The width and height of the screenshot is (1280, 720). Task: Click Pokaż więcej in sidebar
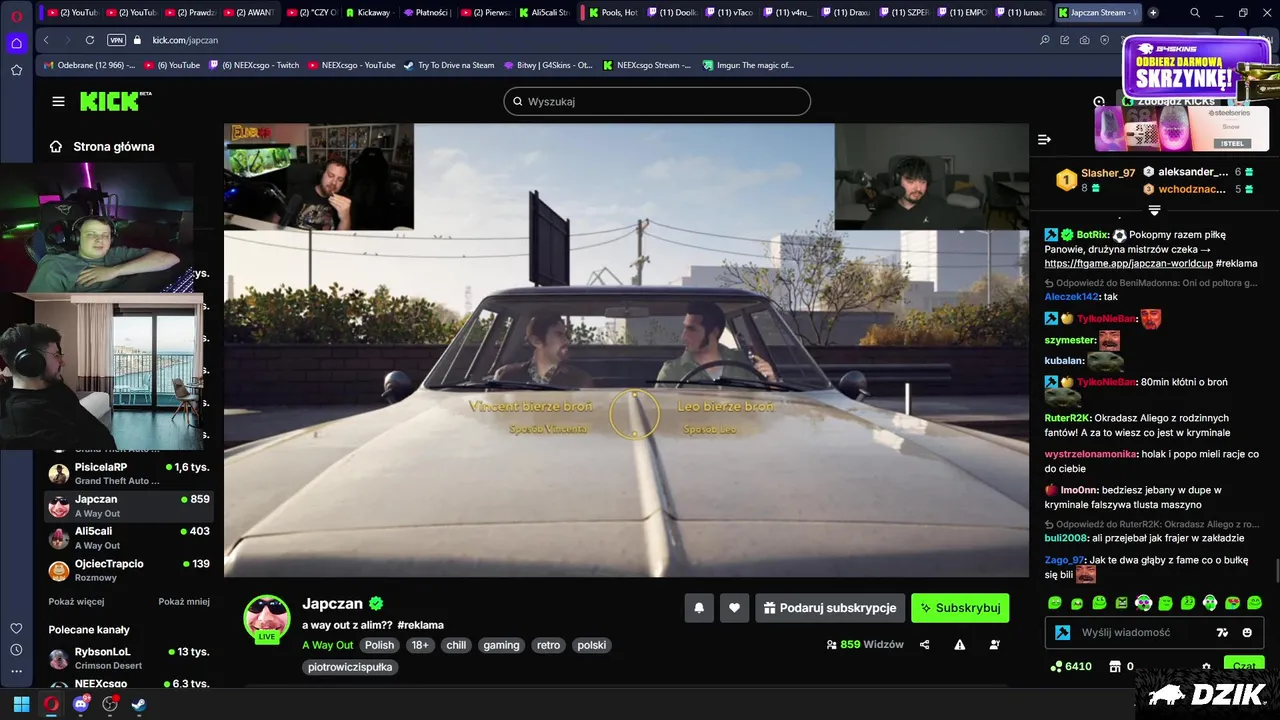77,602
